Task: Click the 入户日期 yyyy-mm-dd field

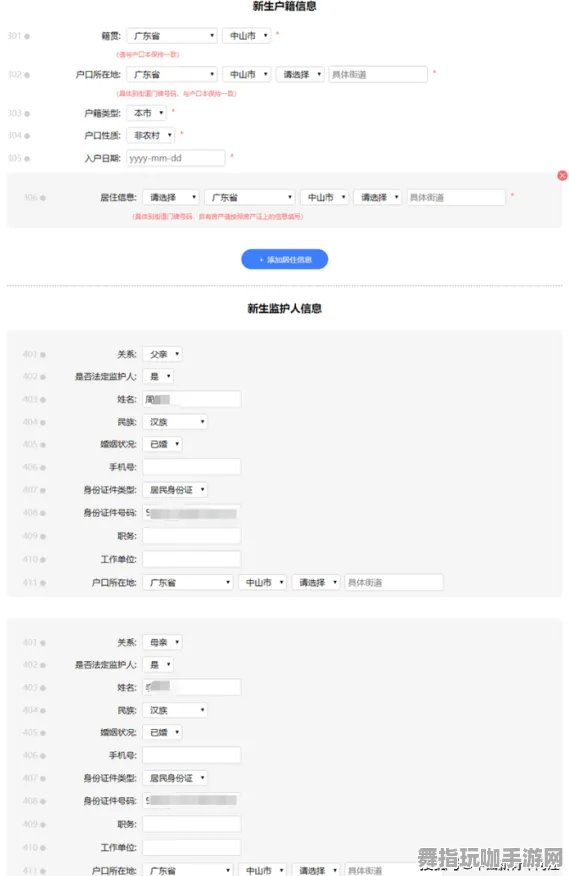Action: coord(176,158)
